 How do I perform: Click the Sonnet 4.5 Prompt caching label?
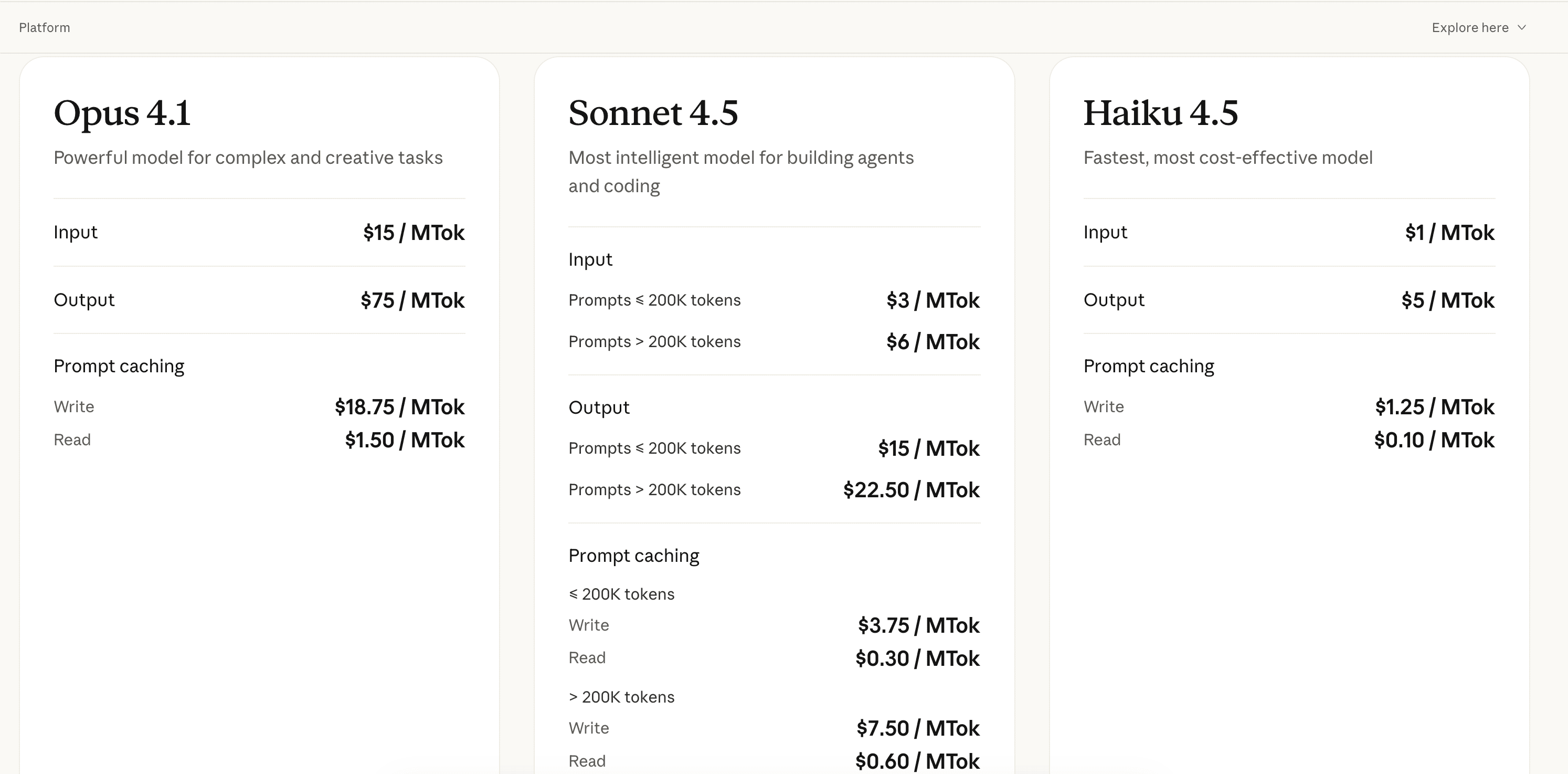click(x=633, y=556)
